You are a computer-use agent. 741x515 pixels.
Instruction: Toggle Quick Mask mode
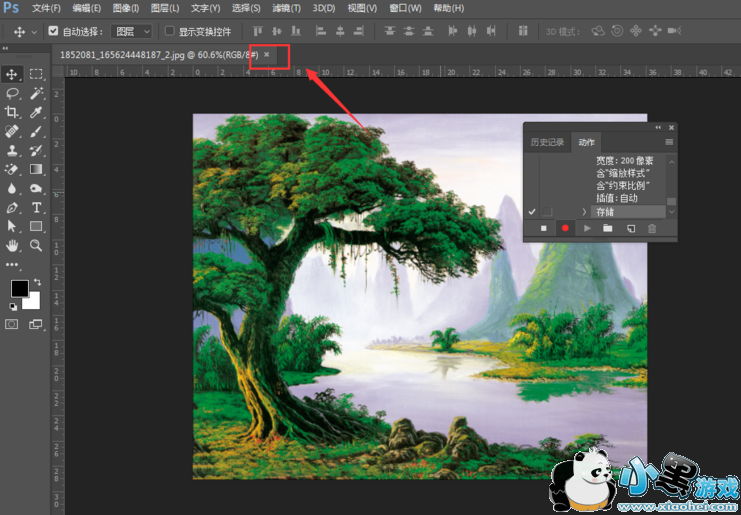[x=12, y=324]
